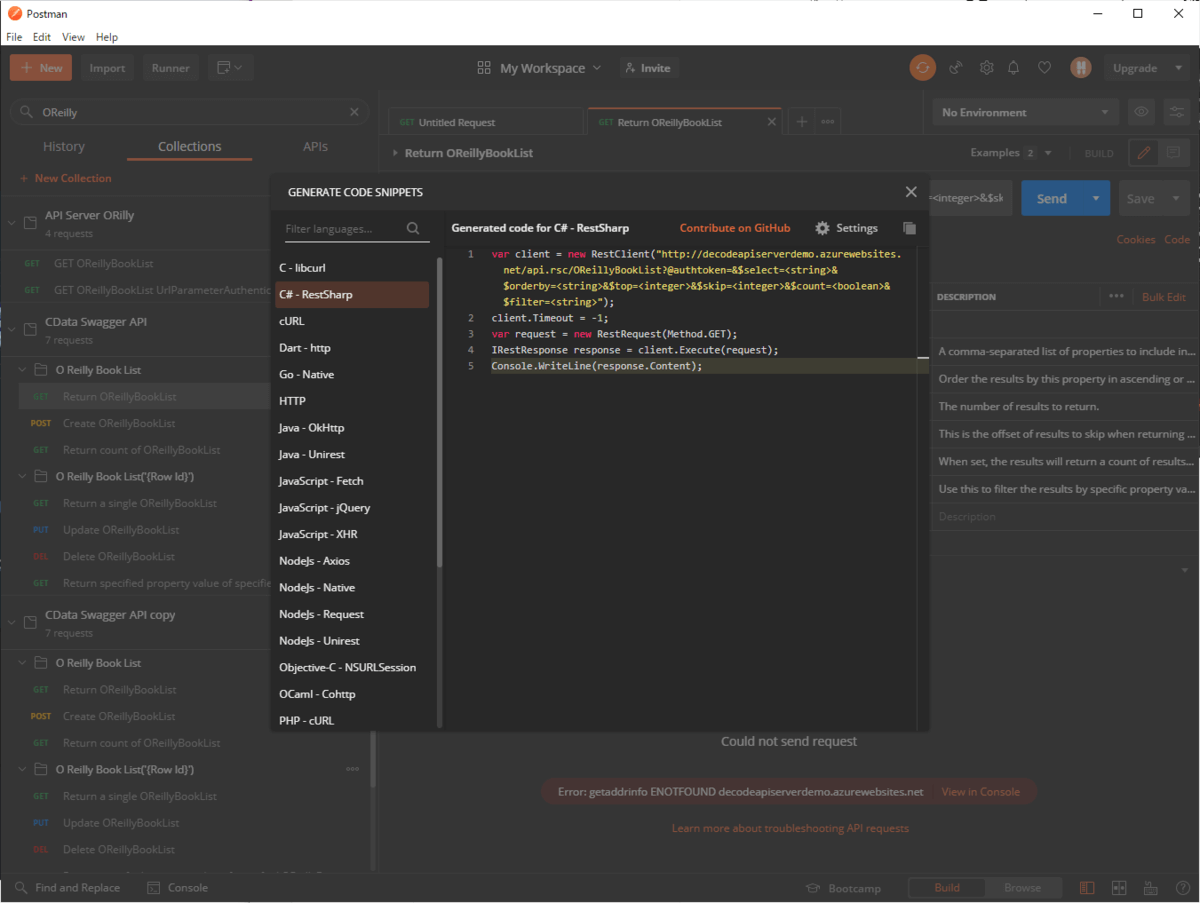Open the user avatar menu

[1080, 68]
